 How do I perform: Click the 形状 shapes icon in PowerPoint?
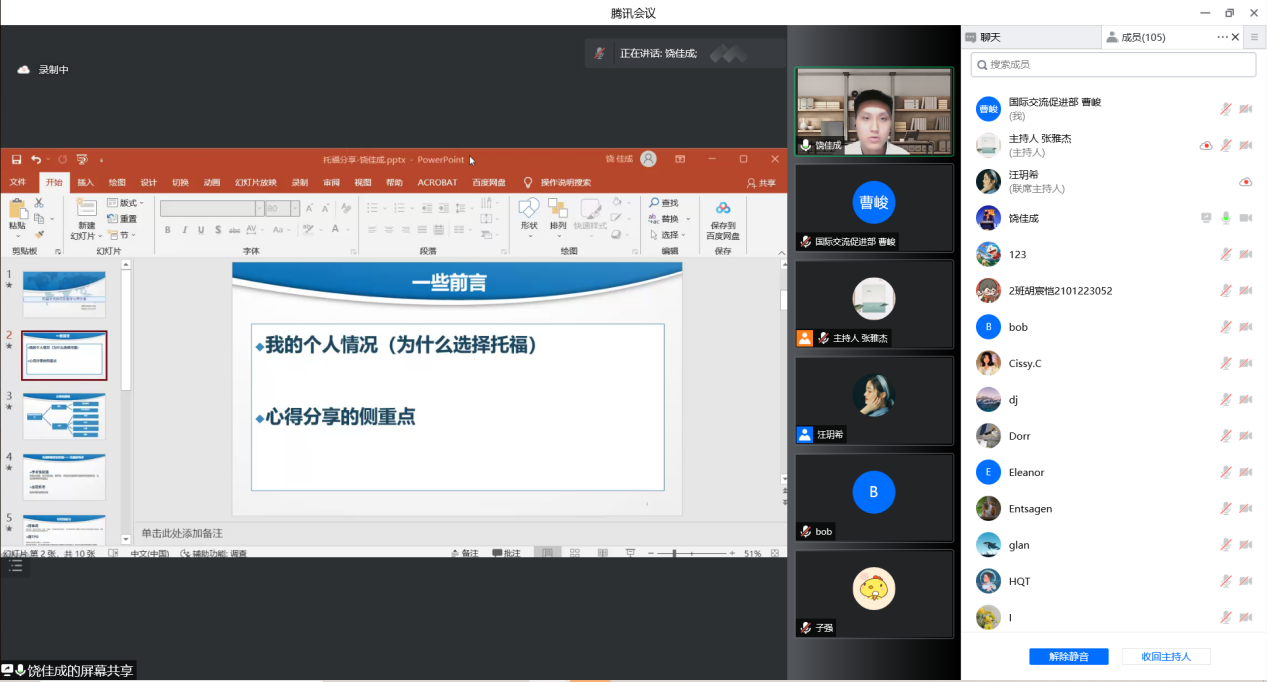pyautogui.click(x=529, y=210)
